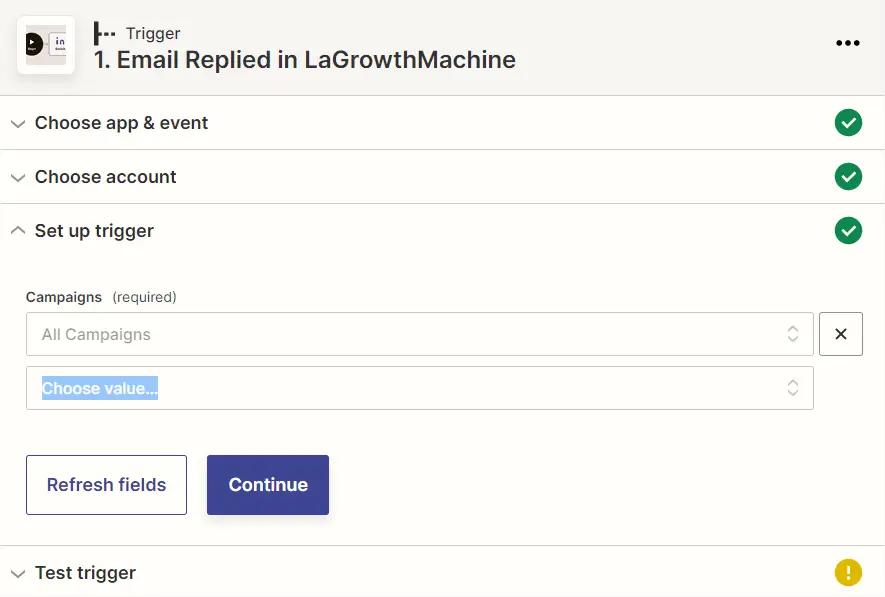
Task: Click the trigger lightning step icon
Action: pyautogui.click(x=105, y=32)
